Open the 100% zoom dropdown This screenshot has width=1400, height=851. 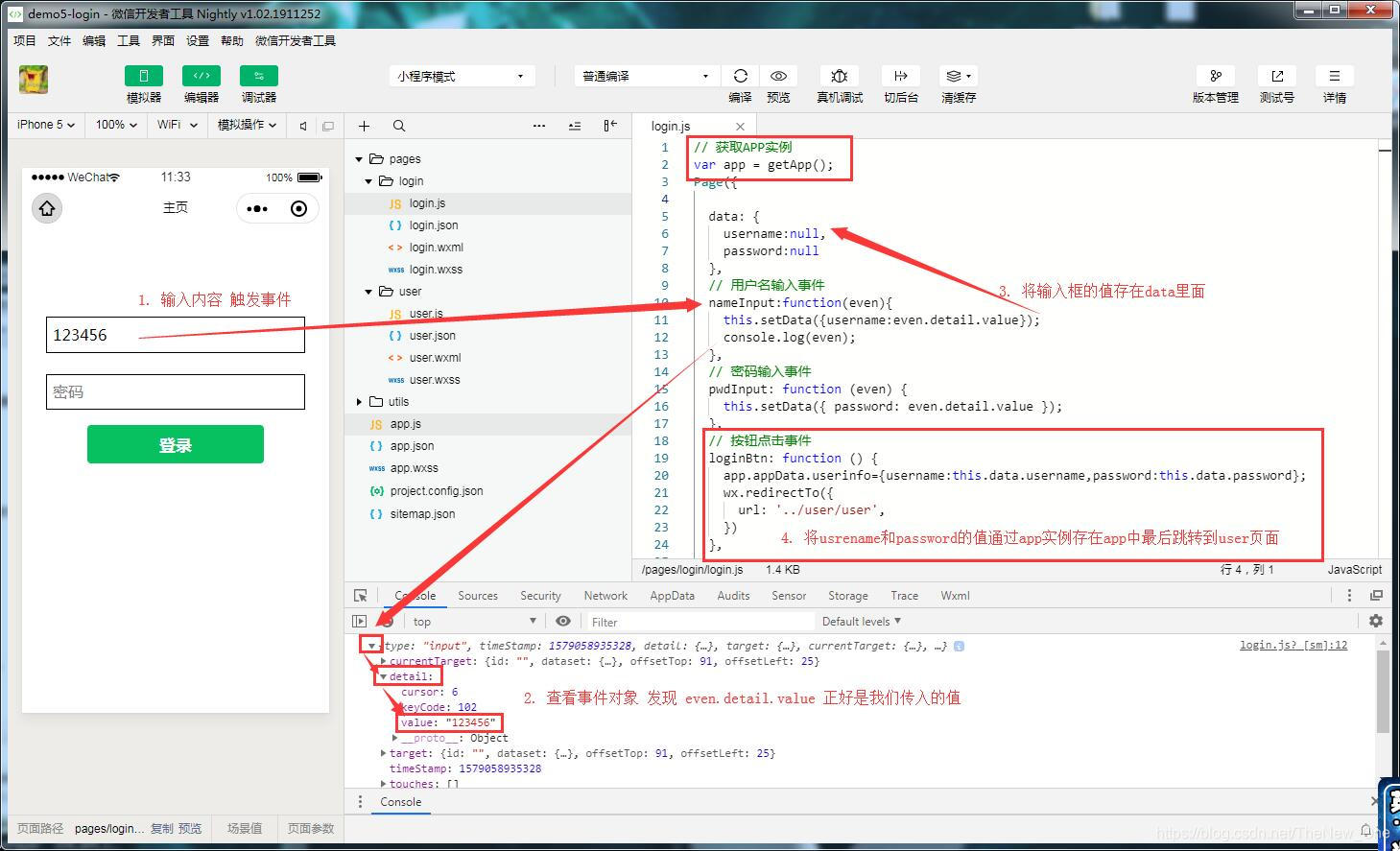click(116, 125)
